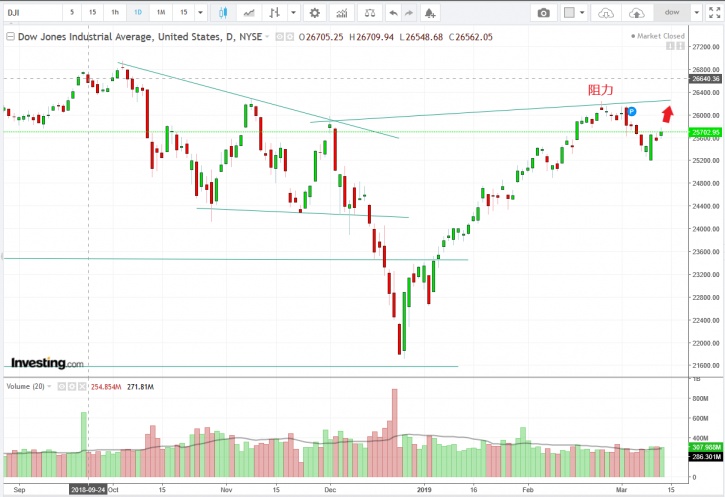
Task: Click the candlestick chart style icon
Action: coord(222,13)
